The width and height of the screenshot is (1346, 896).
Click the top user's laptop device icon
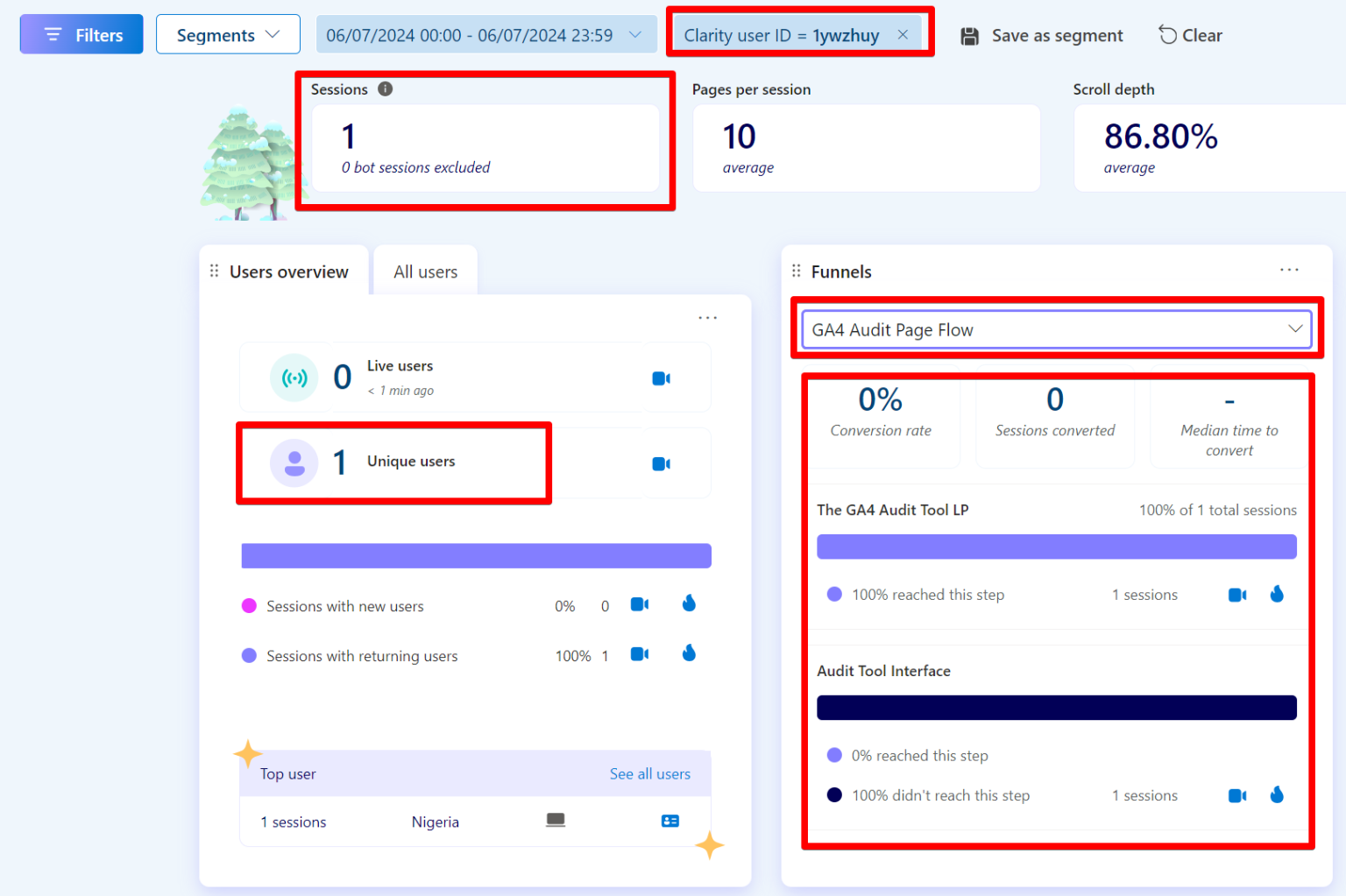pyautogui.click(x=556, y=821)
